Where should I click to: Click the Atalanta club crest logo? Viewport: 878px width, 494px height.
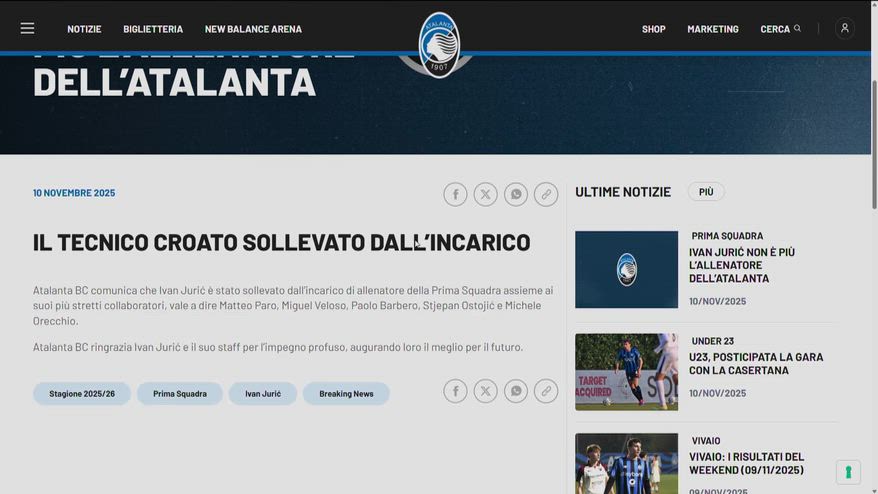(438, 45)
